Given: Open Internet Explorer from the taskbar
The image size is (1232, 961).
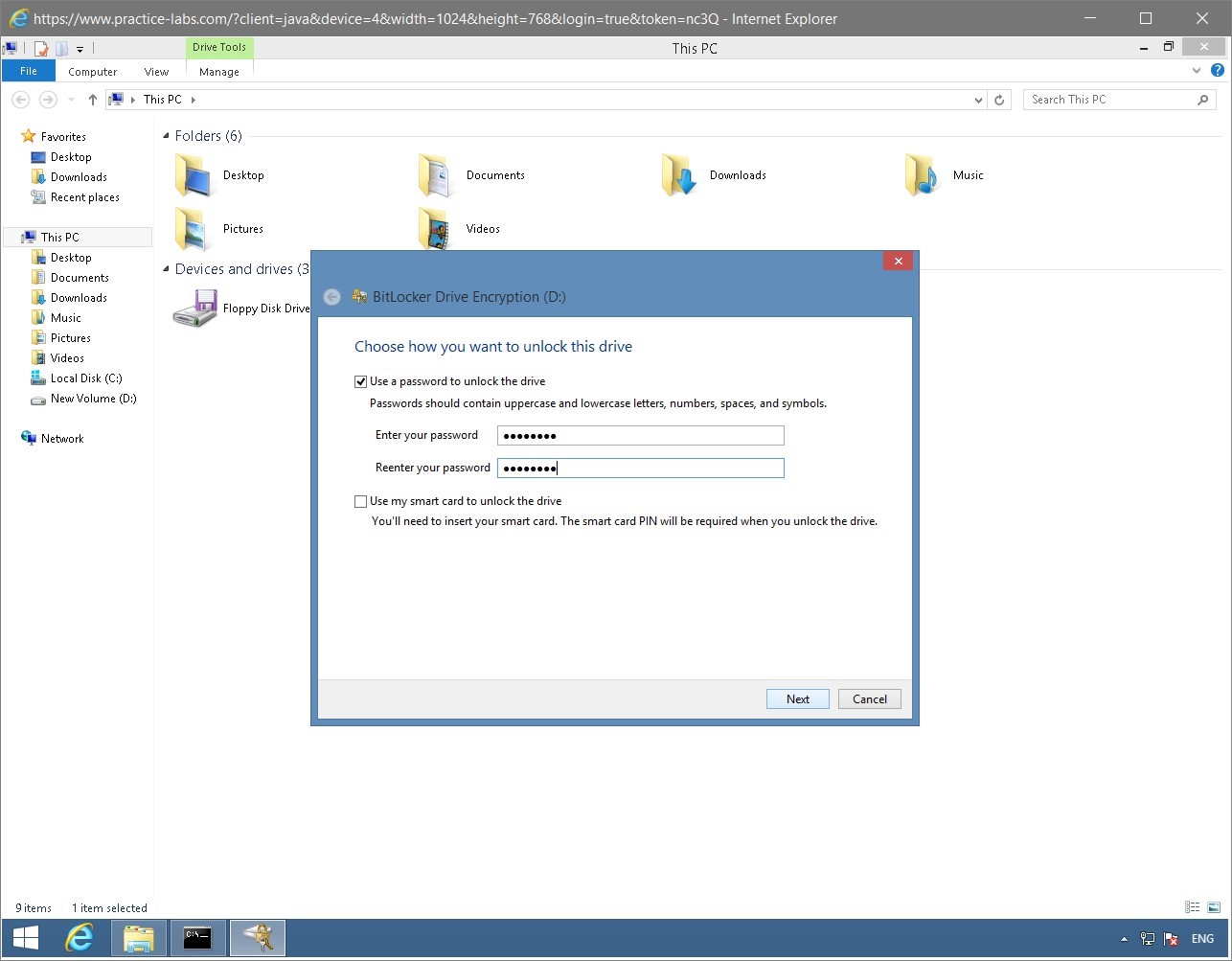Looking at the screenshot, I should (80, 938).
